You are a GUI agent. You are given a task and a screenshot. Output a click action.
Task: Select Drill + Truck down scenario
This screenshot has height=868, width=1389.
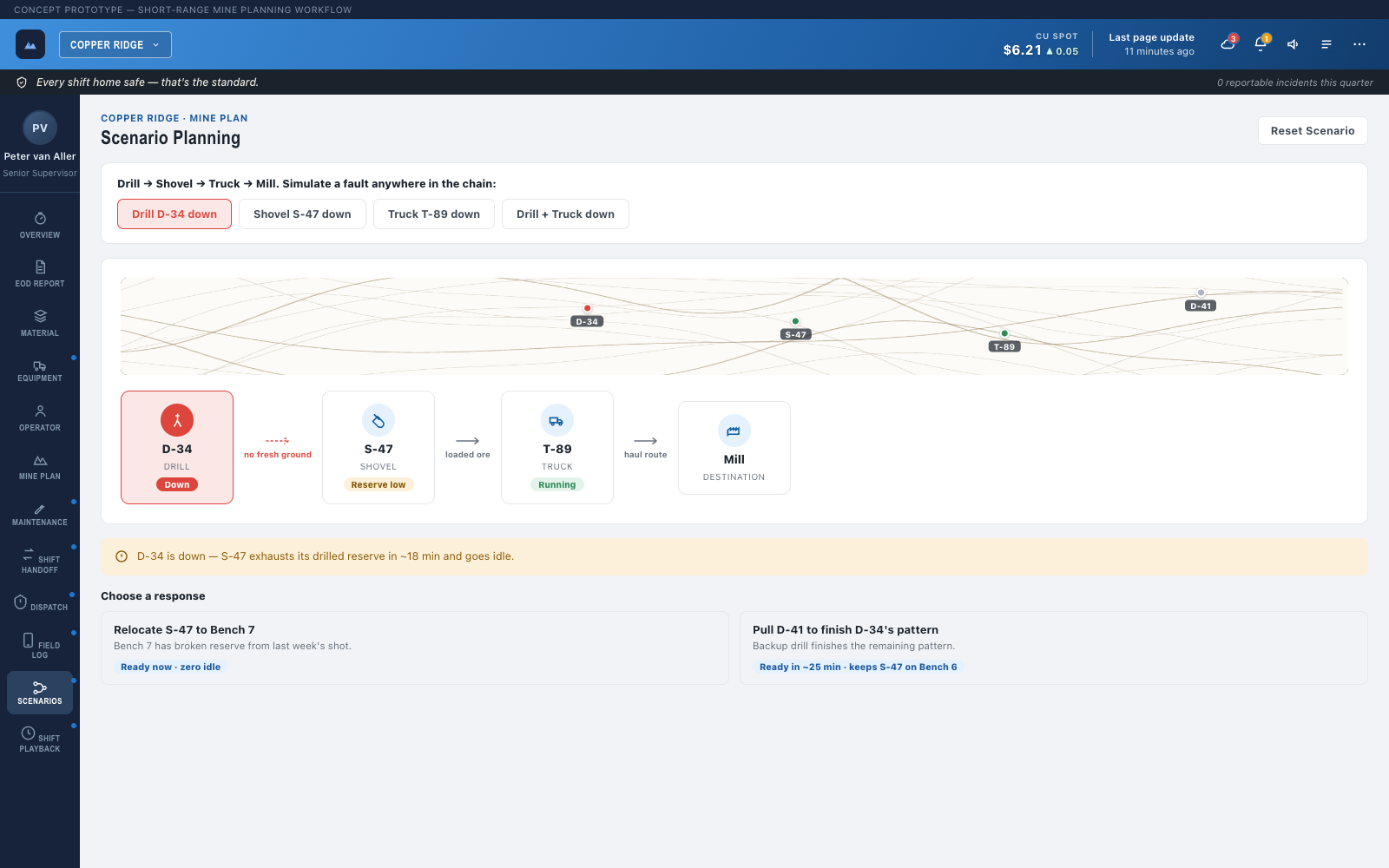(565, 214)
